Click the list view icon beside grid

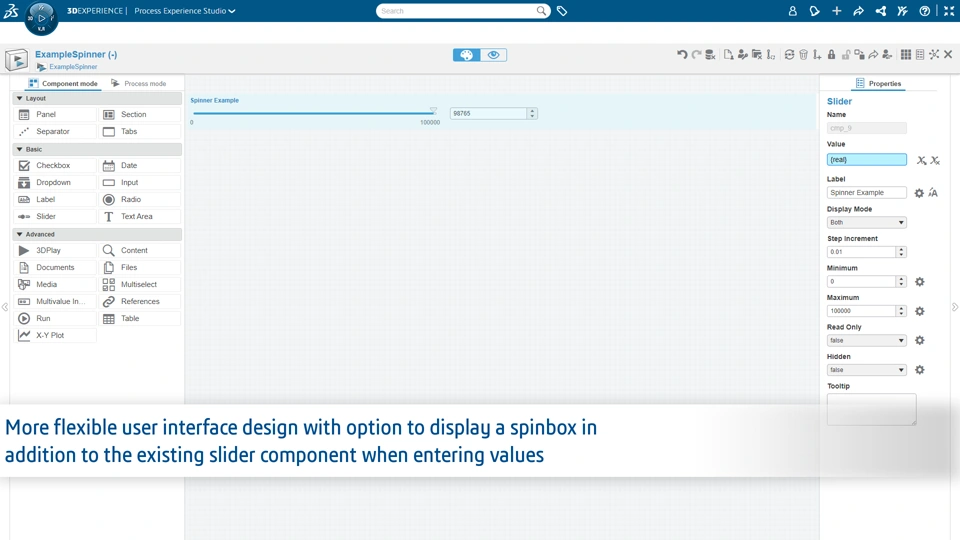920,54
